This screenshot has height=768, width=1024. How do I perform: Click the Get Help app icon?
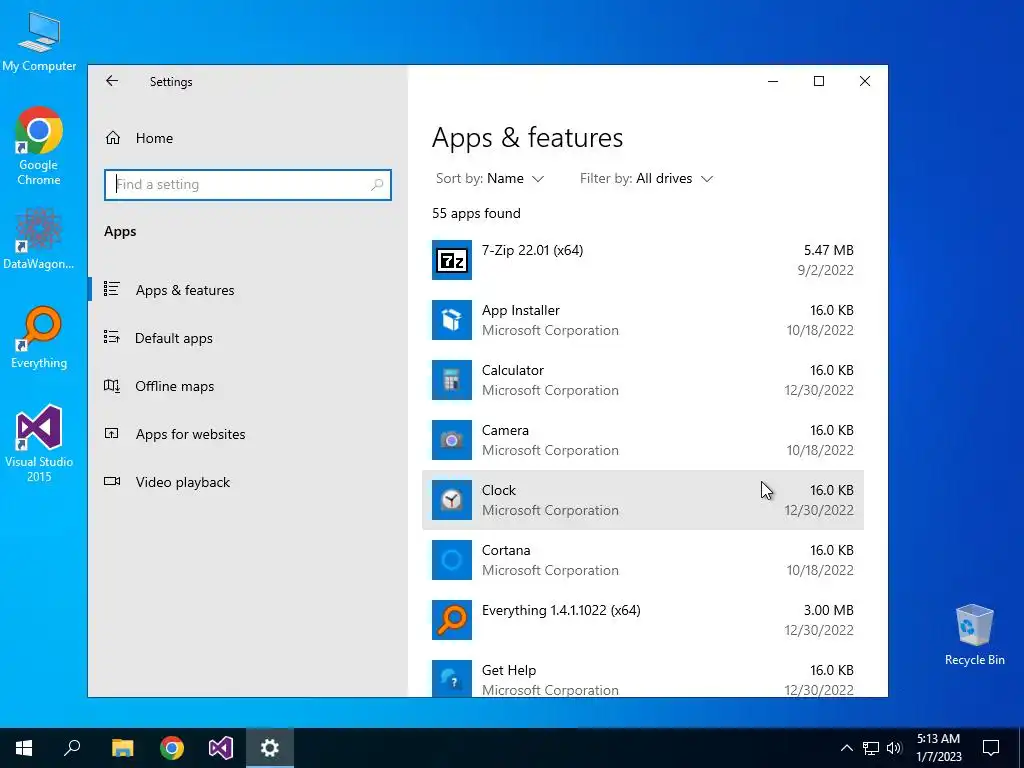click(451, 679)
